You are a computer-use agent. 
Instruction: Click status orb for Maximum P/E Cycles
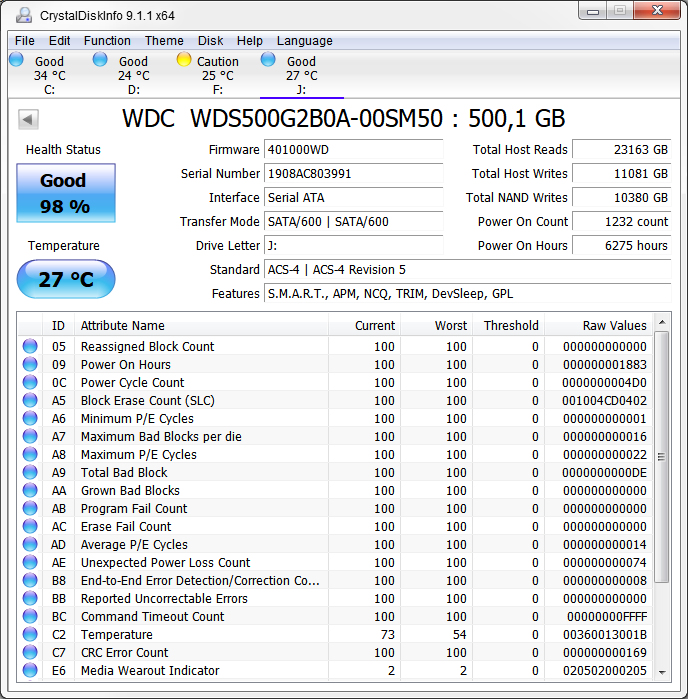point(30,454)
